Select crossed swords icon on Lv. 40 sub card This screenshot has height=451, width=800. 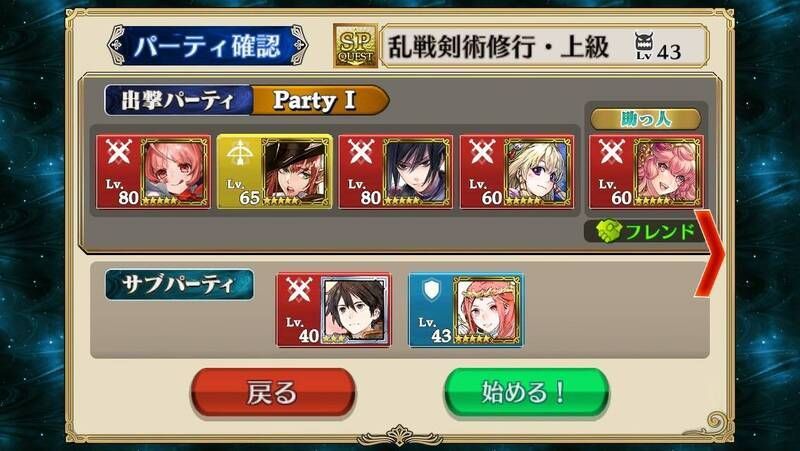(299, 290)
